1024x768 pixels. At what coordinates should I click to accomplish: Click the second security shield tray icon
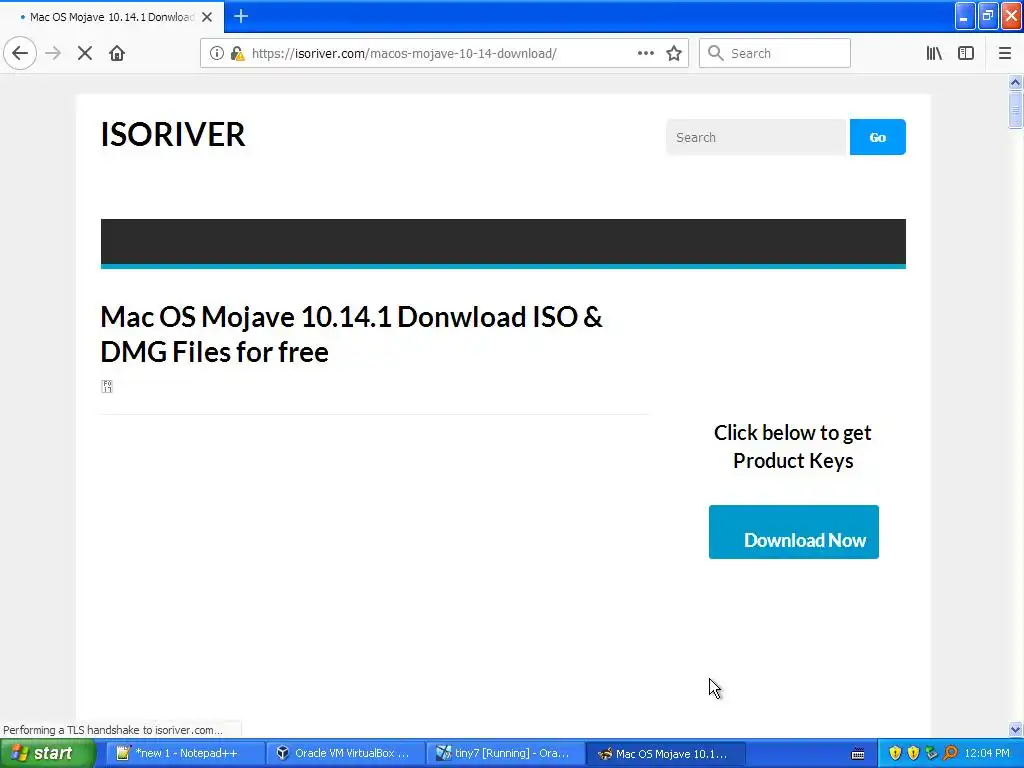tap(914, 754)
